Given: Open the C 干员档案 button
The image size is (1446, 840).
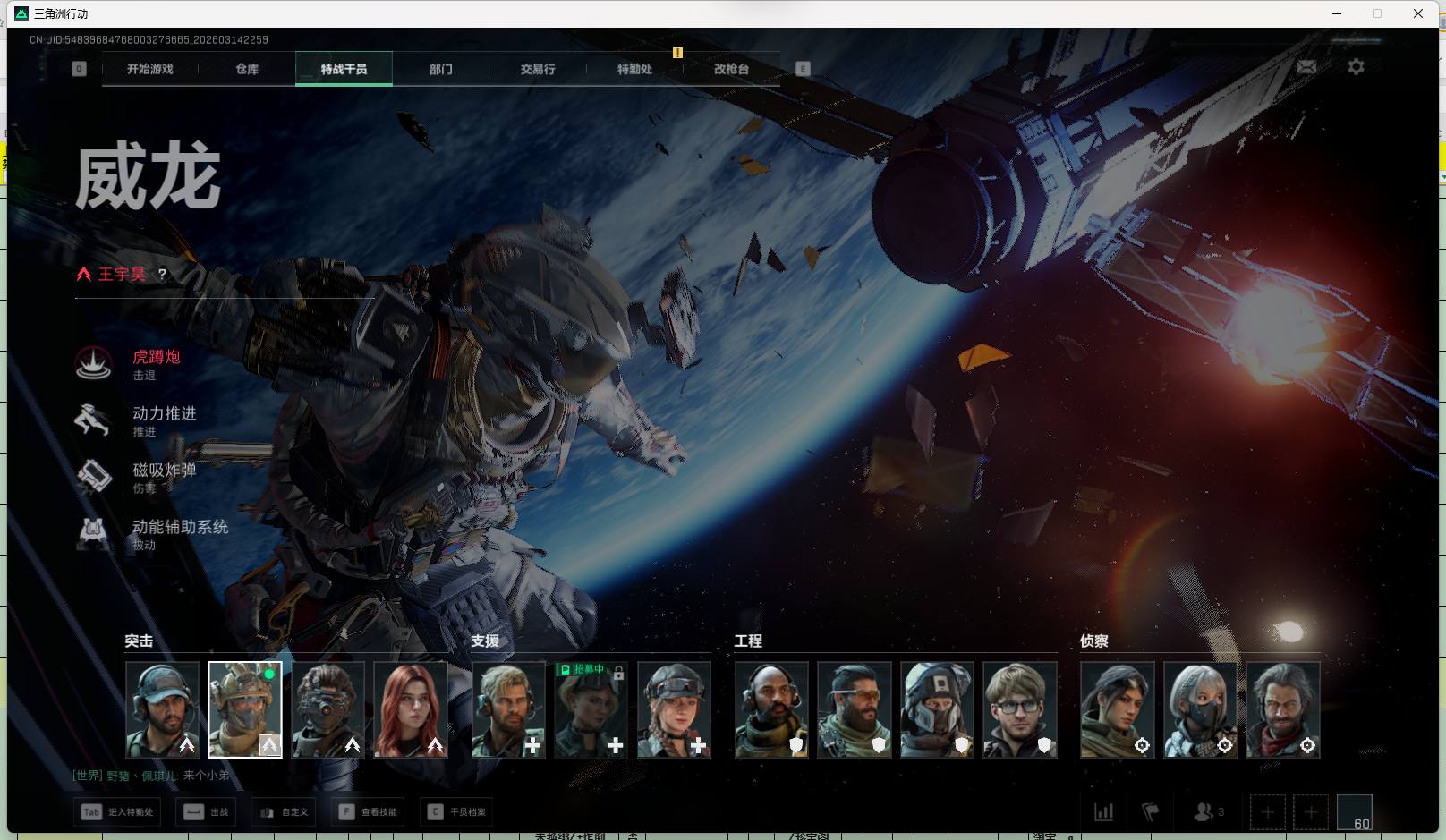Looking at the screenshot, I should (x=456, y=812).
